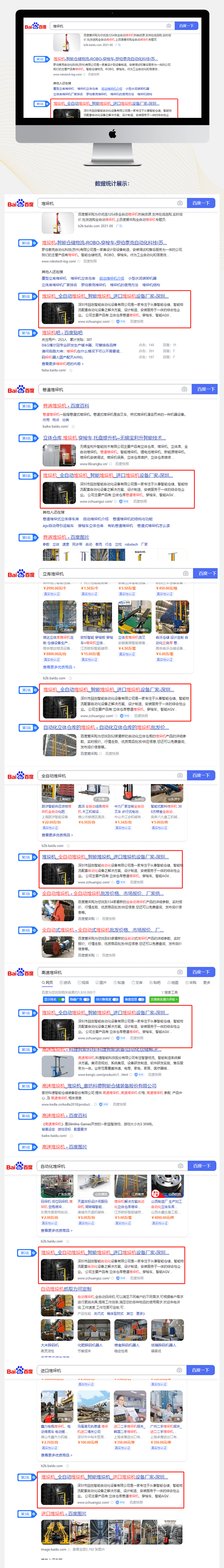Open the 巷道堆垛机 - 百度百科 result
Viewport: 224px width, 1568px height.
66,406
